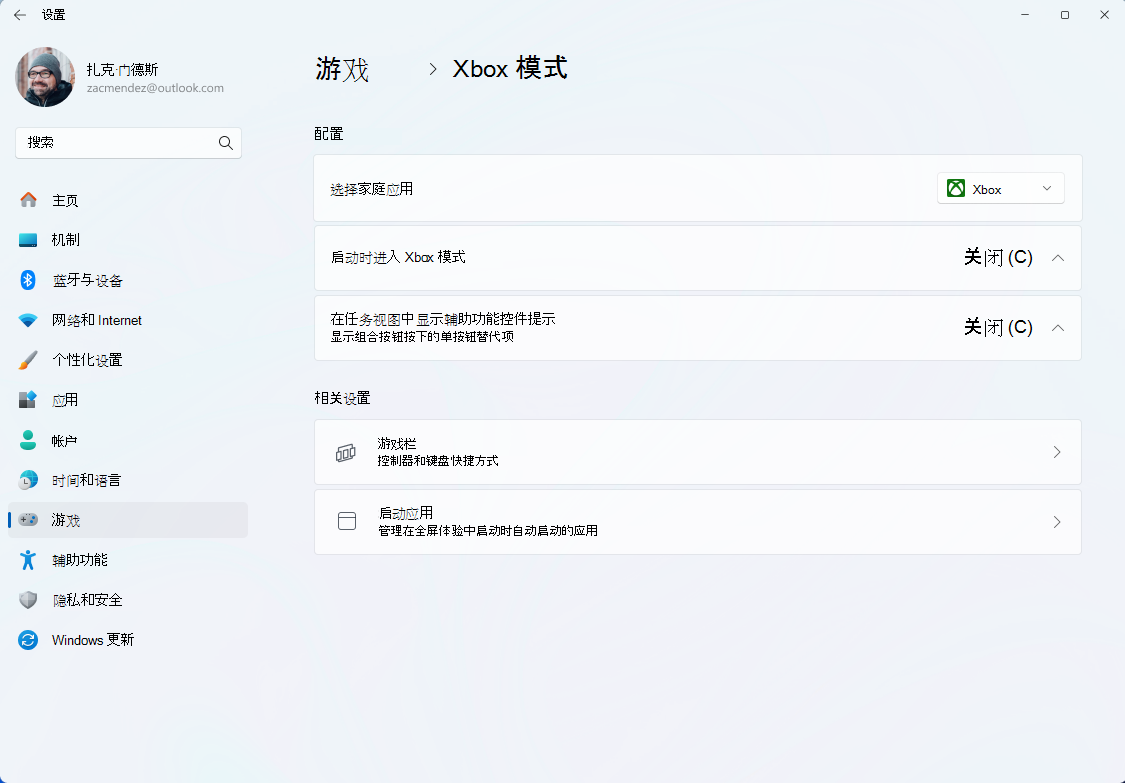The image size is (1125, 783).
Task: Click the 游戏 breadcrumb heading
Action: pyautogui.click(x=342, y=69)
